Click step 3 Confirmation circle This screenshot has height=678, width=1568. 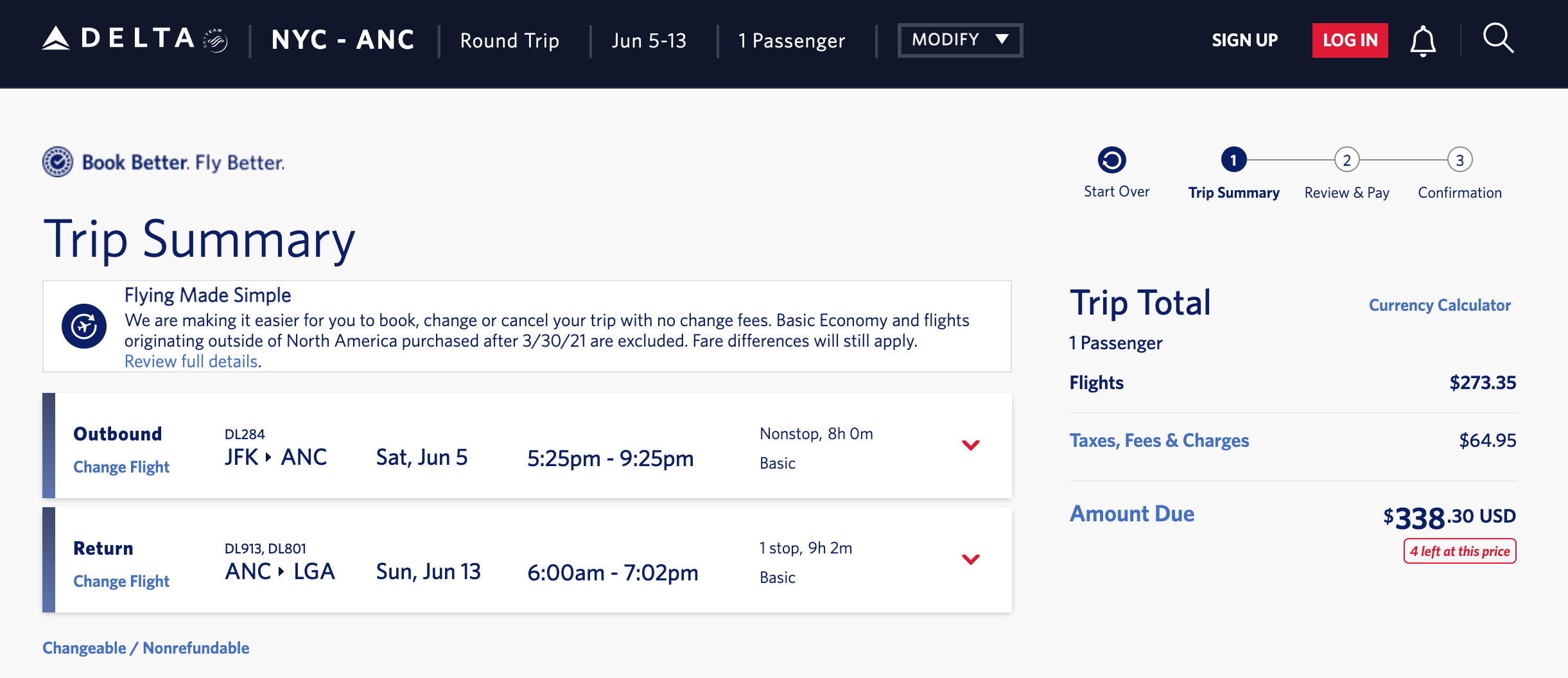(1459, 160)
